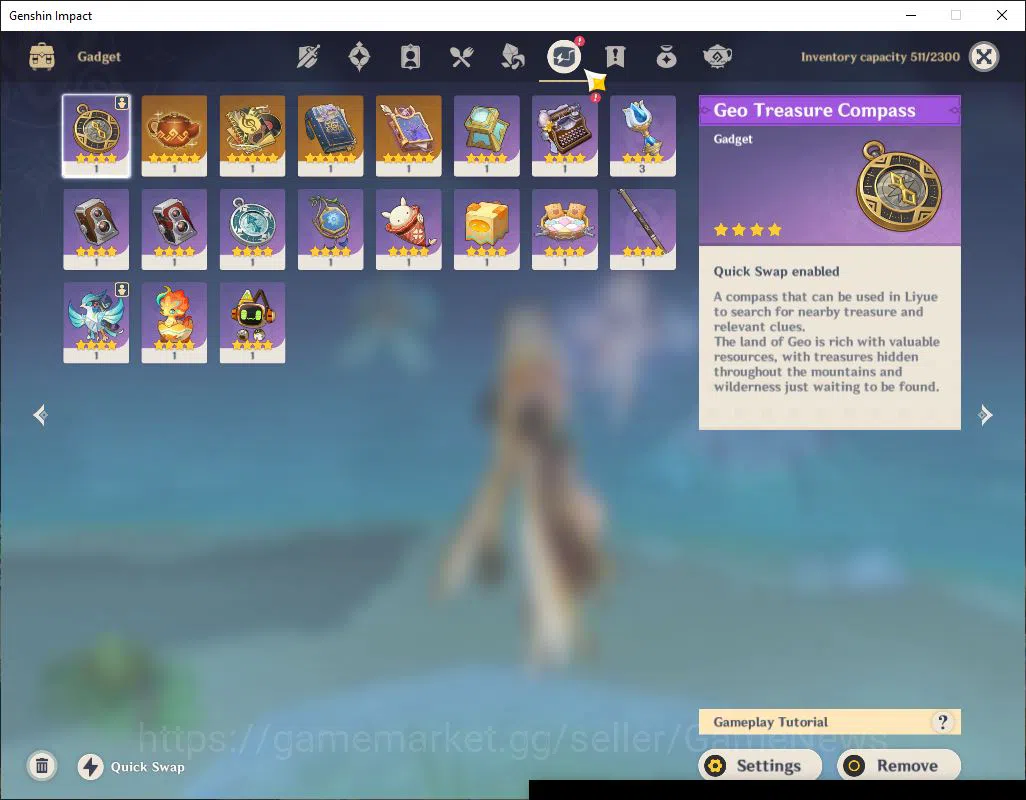Image resolution: width=1026 pixels, height=800 pixels.
Task: Click the 'Gadget' heading beside backpack icon
Action: point(99,56)
